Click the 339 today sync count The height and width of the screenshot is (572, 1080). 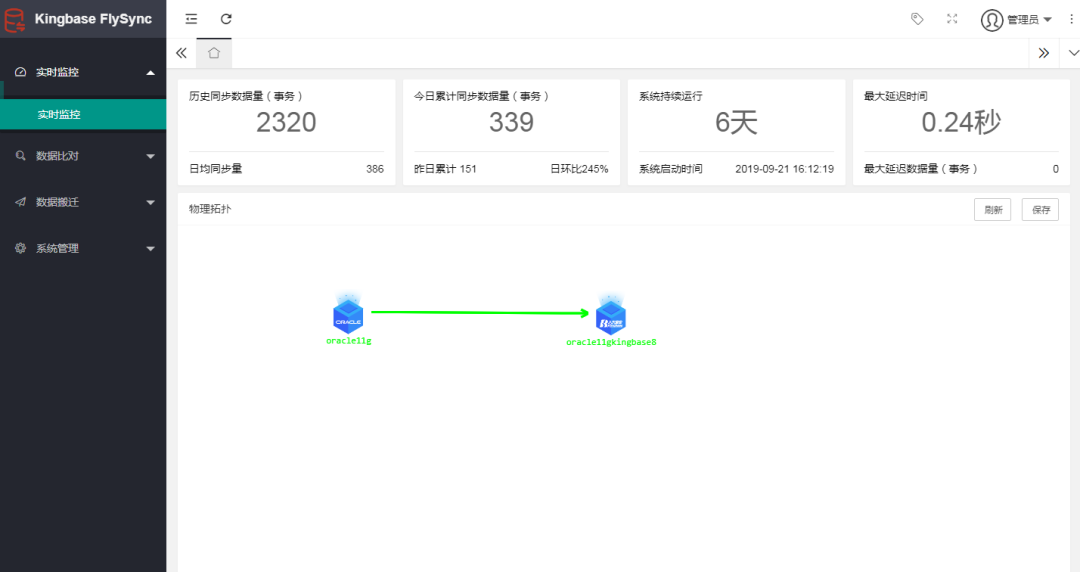click(x=511, y=123)
